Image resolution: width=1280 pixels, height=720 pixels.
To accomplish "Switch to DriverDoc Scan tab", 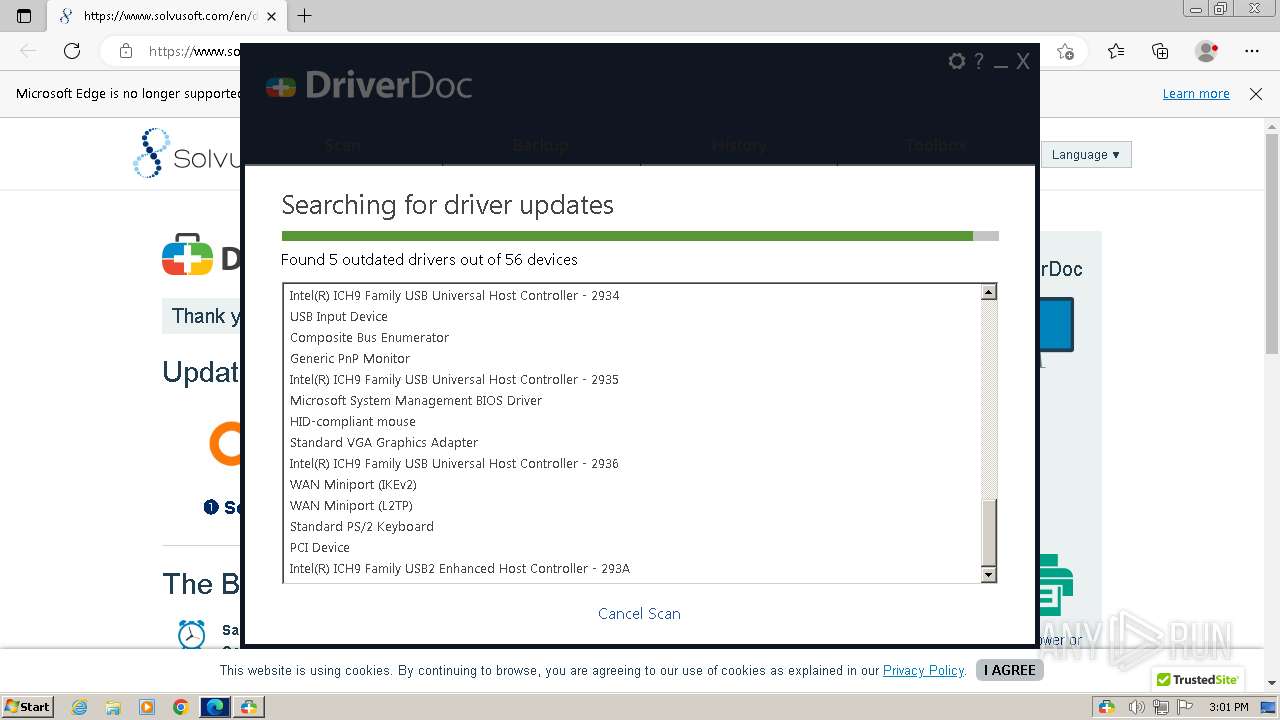I will (343, 145).
